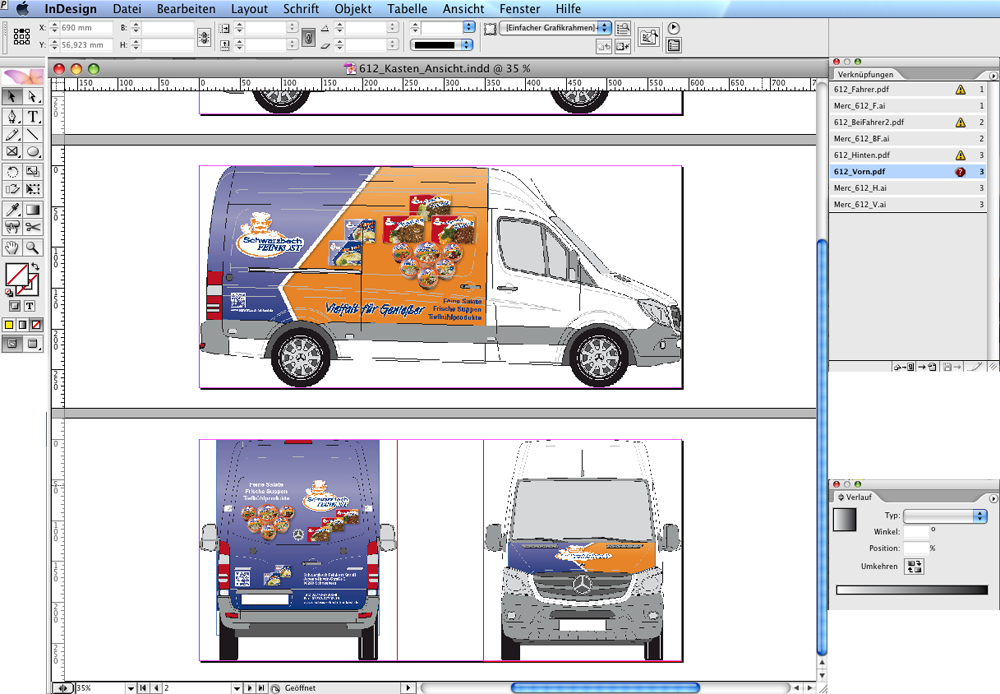Screen dimensions: 1000x694
Task: Open the Objekt menu
Action: click(353, 9)
